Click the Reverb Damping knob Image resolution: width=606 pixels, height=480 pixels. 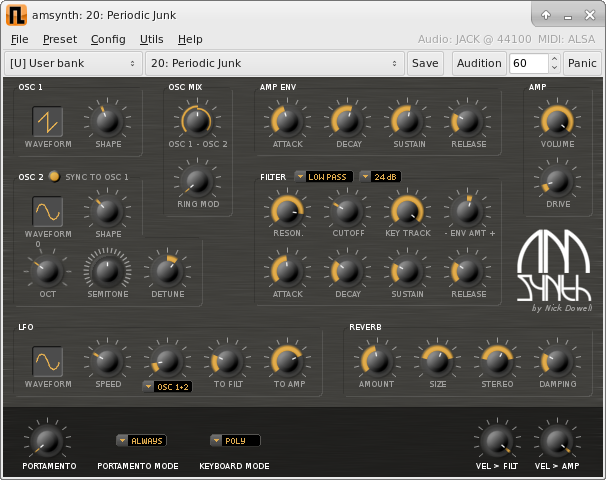557,361
